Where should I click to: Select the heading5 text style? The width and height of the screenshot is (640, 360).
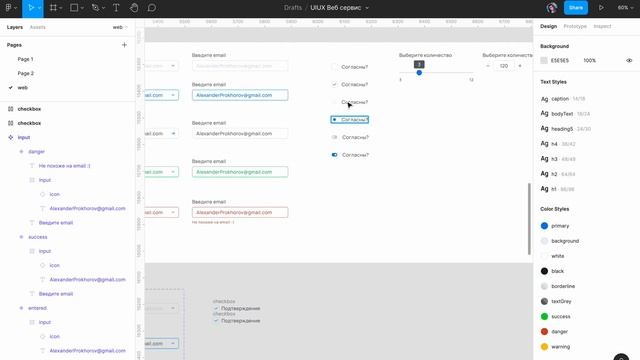[566, 129]
